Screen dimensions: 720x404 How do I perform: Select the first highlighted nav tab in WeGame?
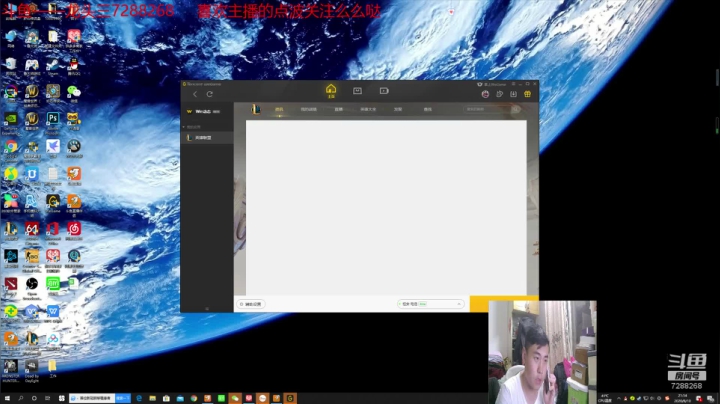click(x=279, y=109)
